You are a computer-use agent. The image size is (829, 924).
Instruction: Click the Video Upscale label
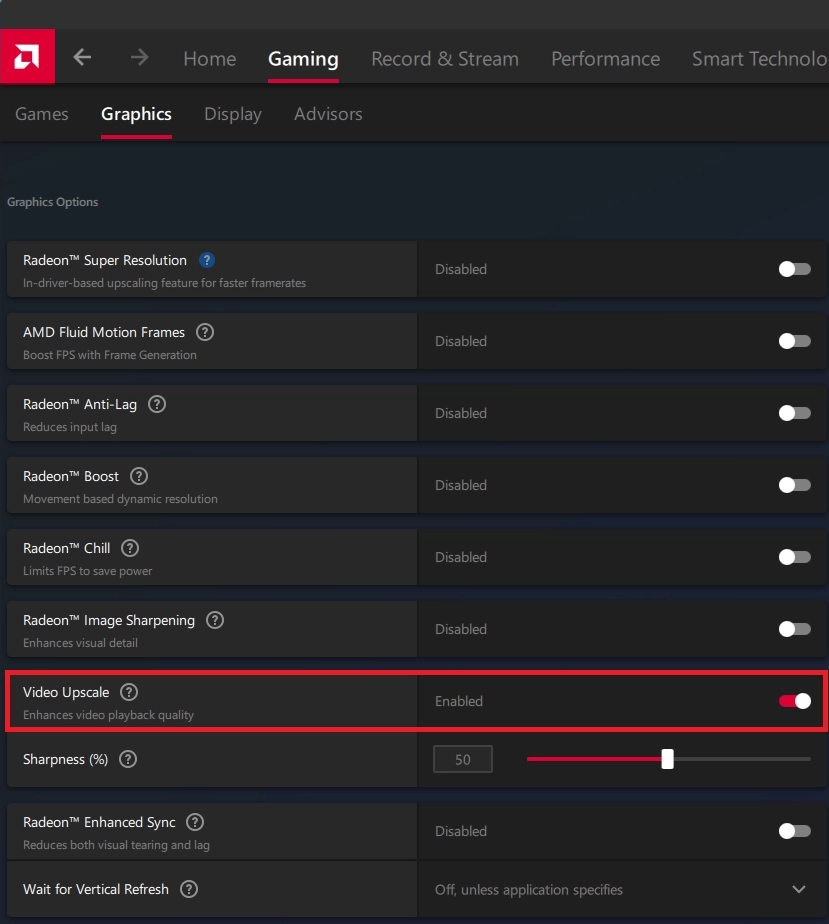pyautogui.click(x=66, y=692)
